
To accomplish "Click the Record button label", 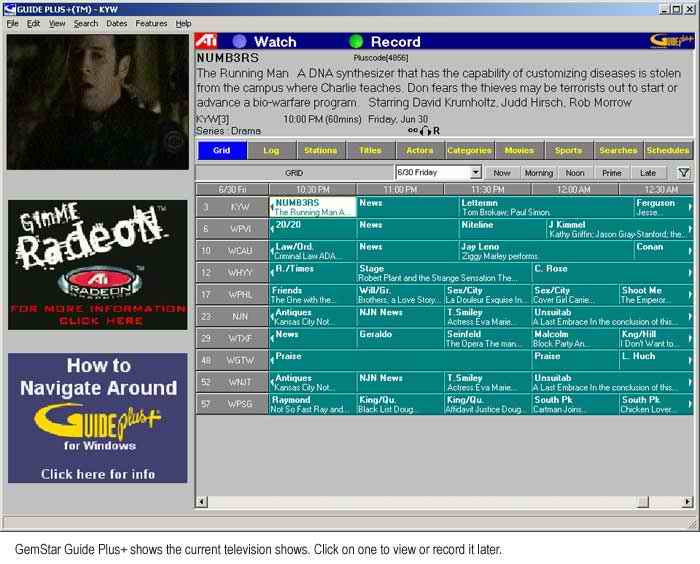I will 396,42.
